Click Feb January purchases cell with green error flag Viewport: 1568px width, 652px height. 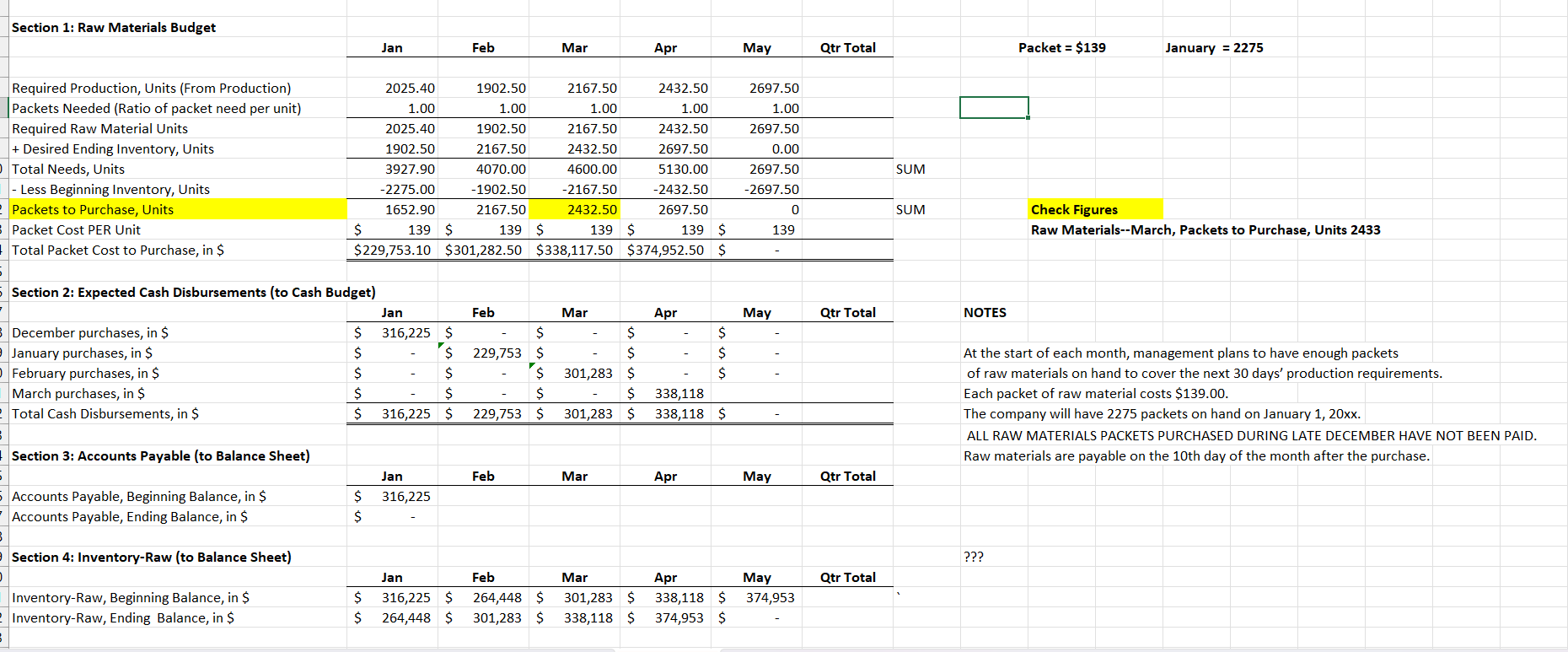pyautogui.click(x=484, y=353)
